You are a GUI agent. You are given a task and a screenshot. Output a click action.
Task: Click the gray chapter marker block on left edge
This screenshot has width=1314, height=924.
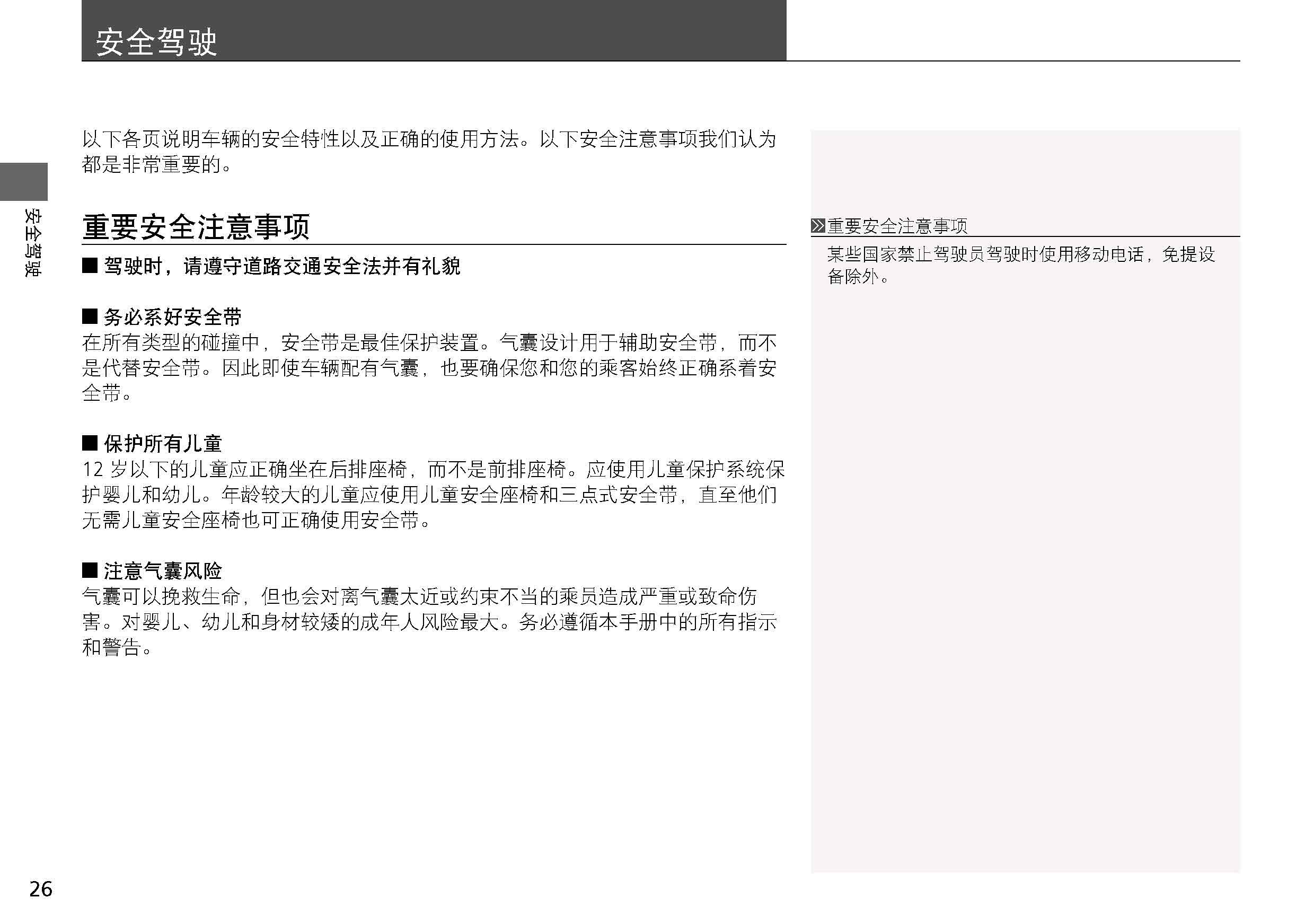tap(23, 181)
